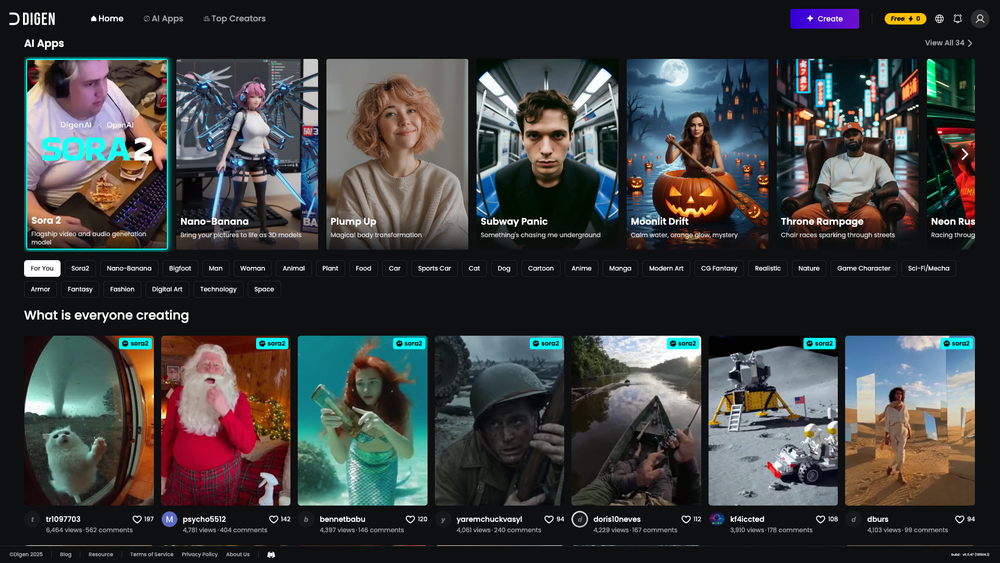Open the user profile avatar icon
Viewport: 1000px width, 563px height.
coord(980,18)
